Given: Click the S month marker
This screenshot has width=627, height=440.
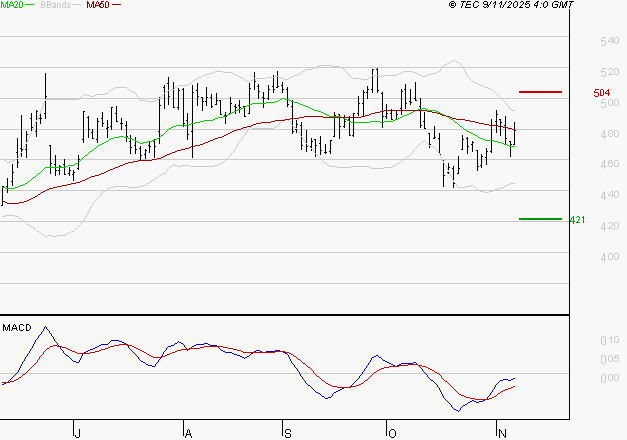Looking at the screenshot, I should click(x=288, y=433).
